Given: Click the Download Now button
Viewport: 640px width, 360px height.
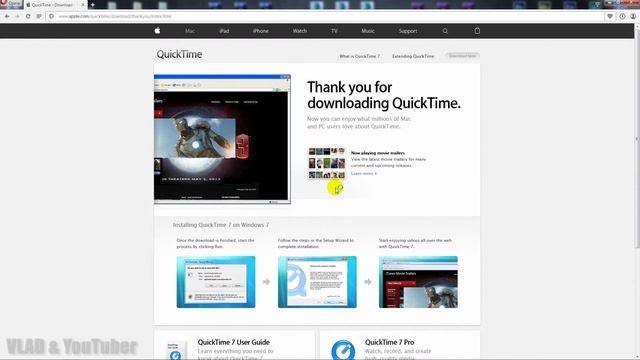Looking at the screenshot, I should [462, 56].
